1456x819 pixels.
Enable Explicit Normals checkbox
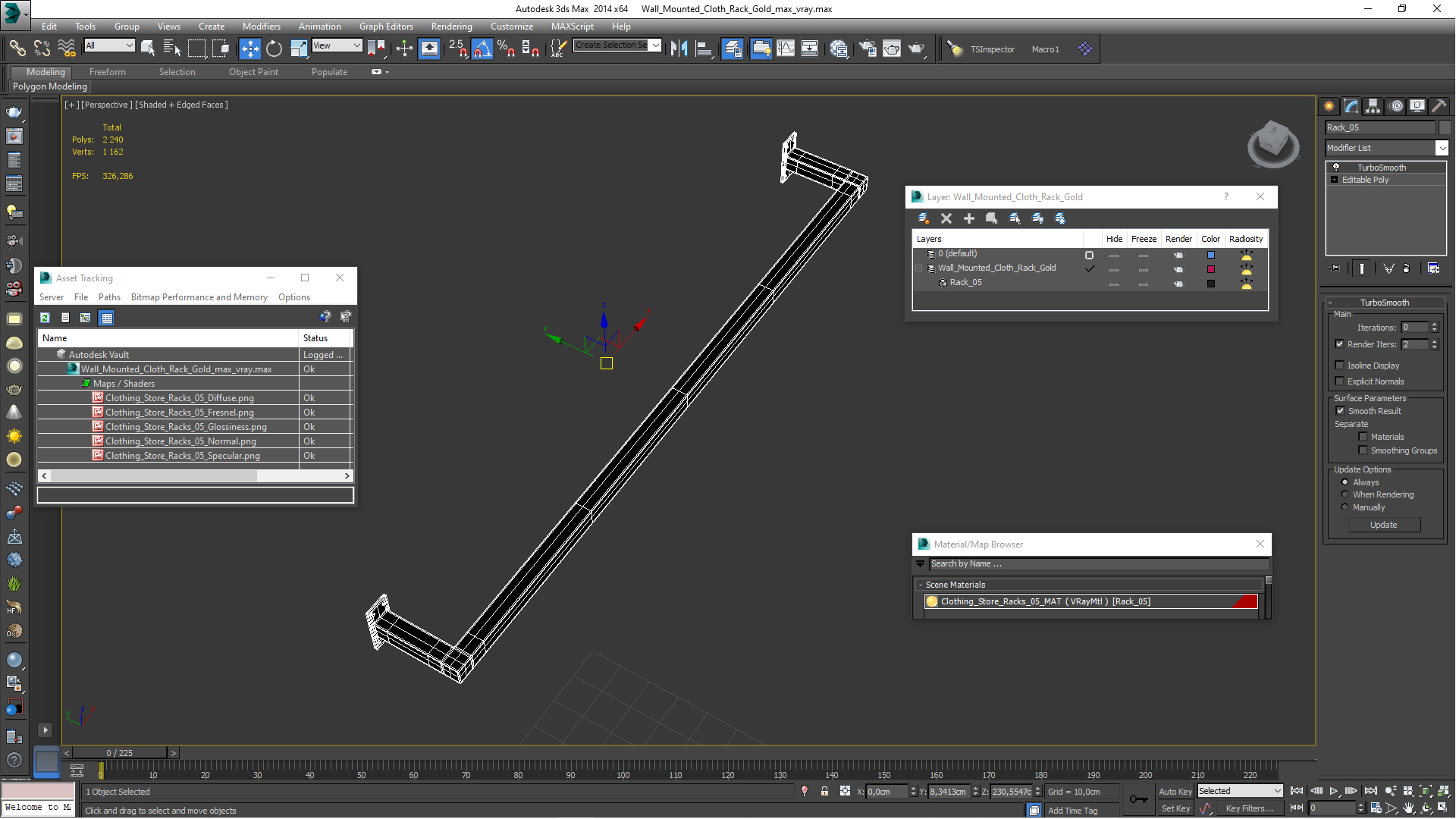click(x=1339, y=381)
